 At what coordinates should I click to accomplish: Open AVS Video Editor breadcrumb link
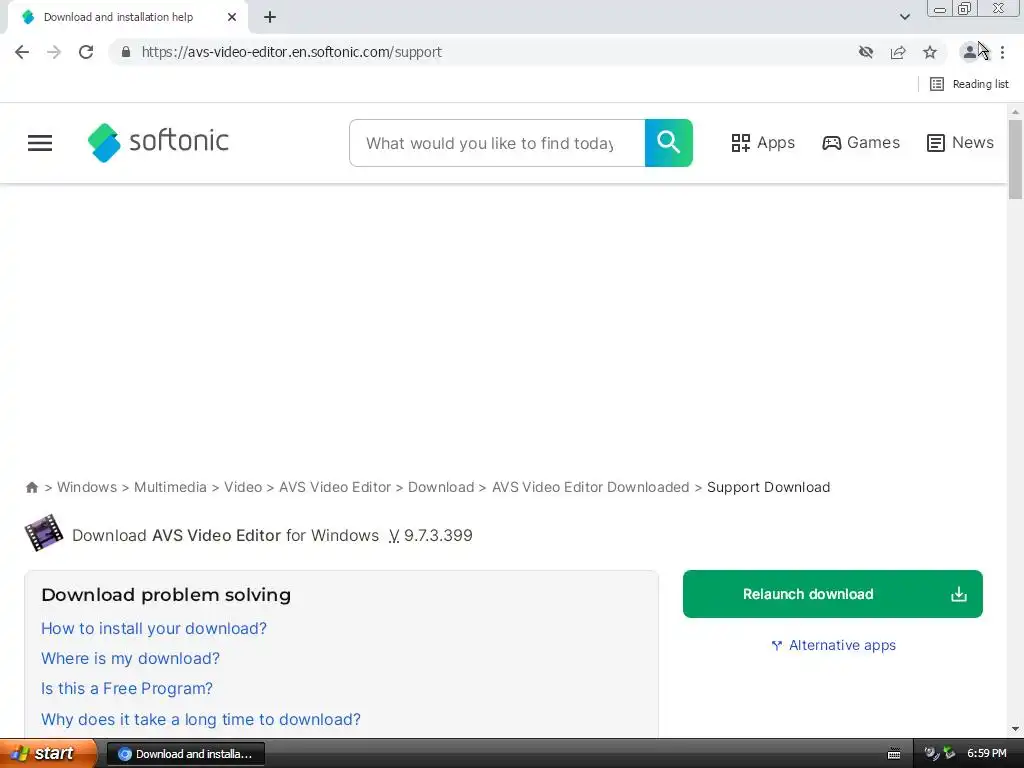[x=335, y=487]
